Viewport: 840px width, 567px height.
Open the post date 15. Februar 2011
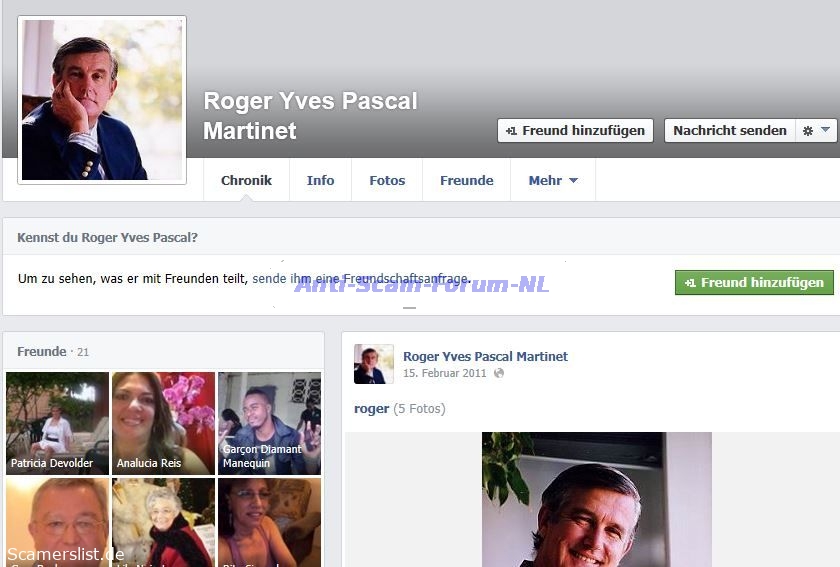[x=444, y=373]
